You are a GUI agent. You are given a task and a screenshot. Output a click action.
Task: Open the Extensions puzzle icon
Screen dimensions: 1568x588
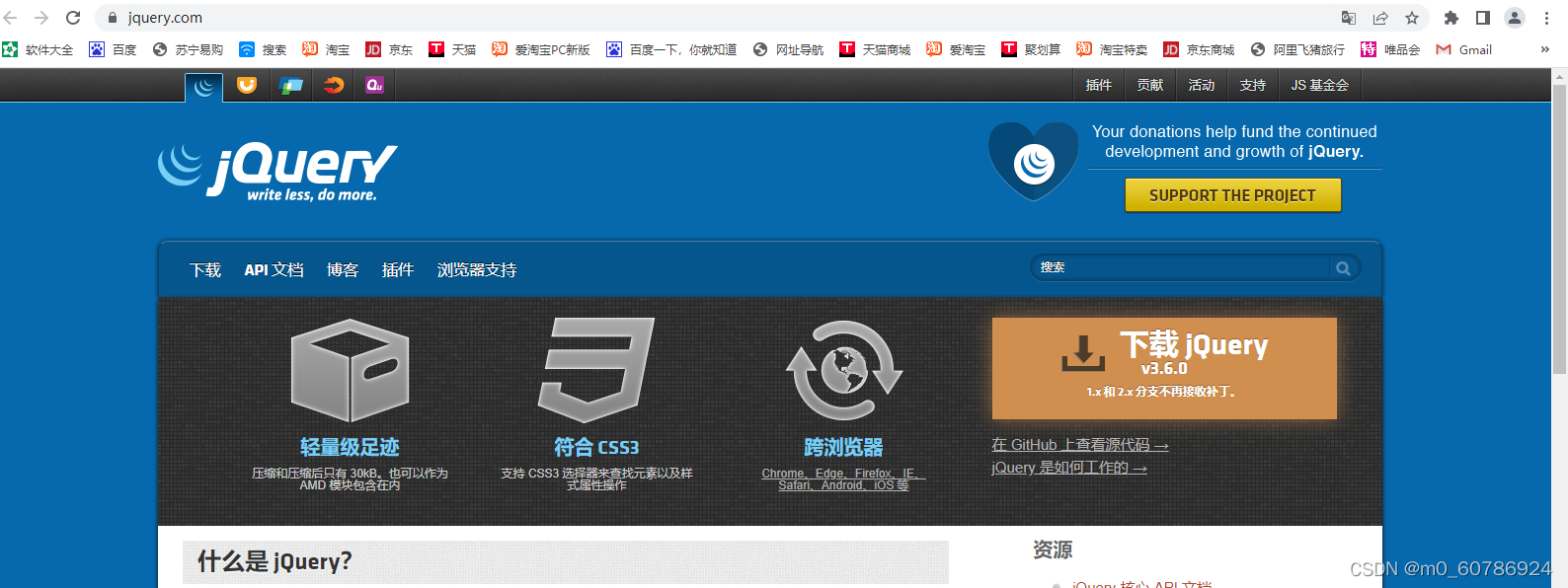[1451, 18]
